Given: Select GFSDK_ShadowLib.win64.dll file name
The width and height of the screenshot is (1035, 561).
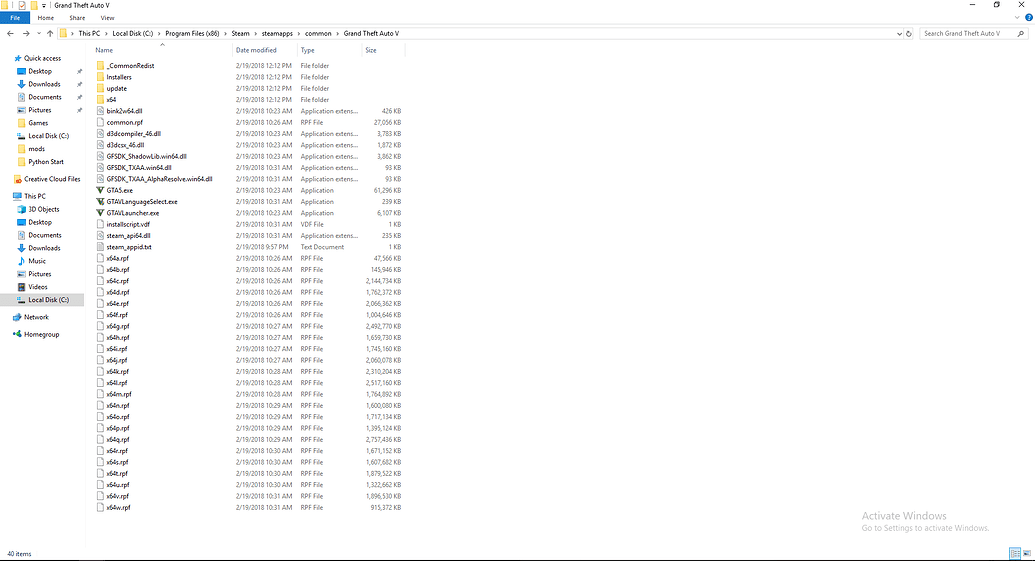Looking at the screenshot, I should (x=147, y=156).
